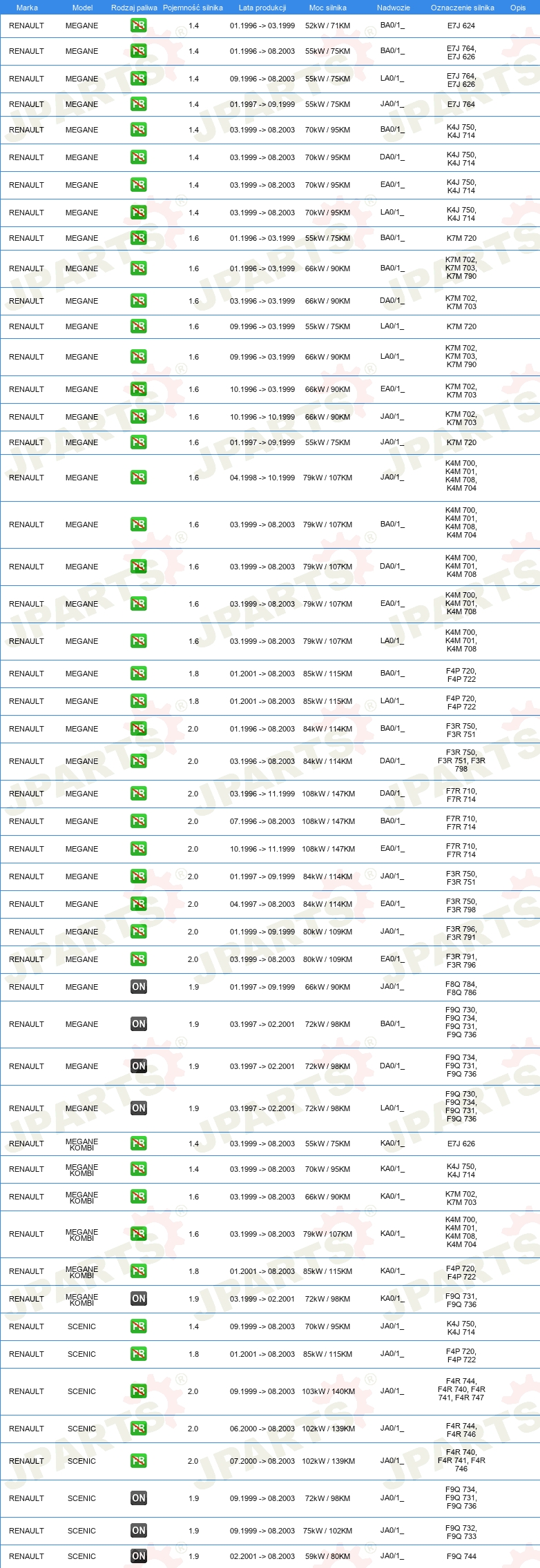Select the engine code cell F9Q 732, F9Q 733
This screenshot has height=1568, width=540.
(461, 1531)
